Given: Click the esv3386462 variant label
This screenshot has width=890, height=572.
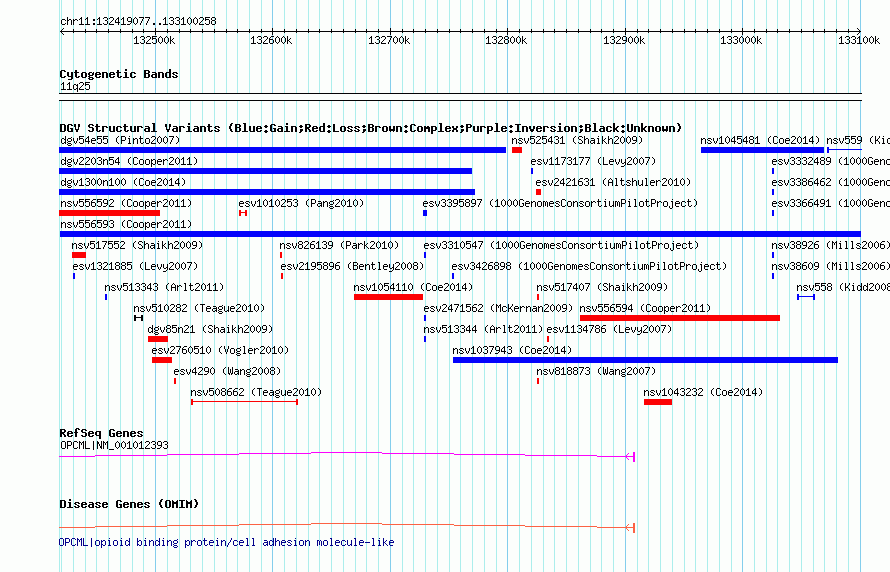Looking at the screenshot, I should click(x=830, y=182).
